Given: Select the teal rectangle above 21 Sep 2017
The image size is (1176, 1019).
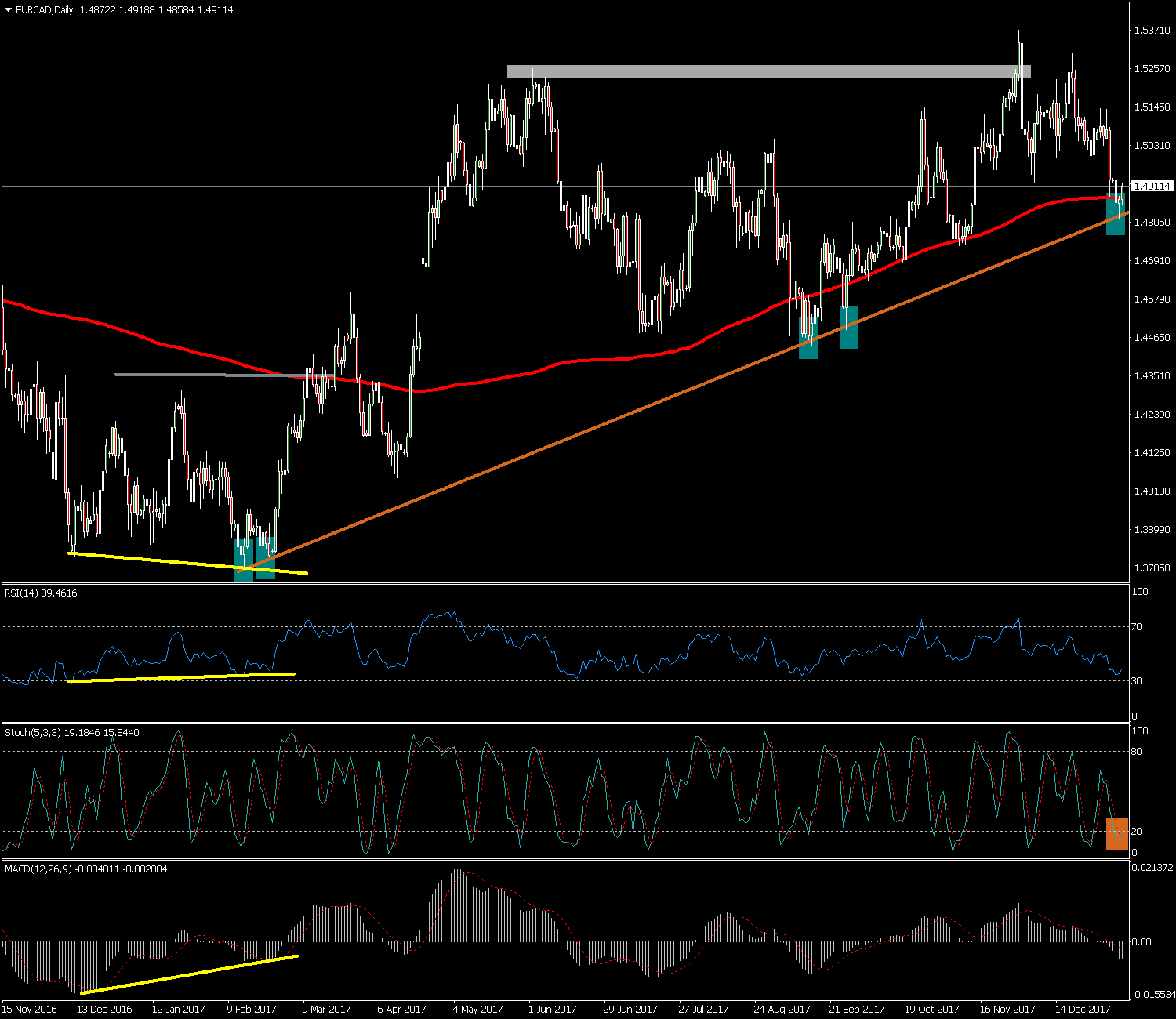Looking at the screenshot, I should [849, 328].
